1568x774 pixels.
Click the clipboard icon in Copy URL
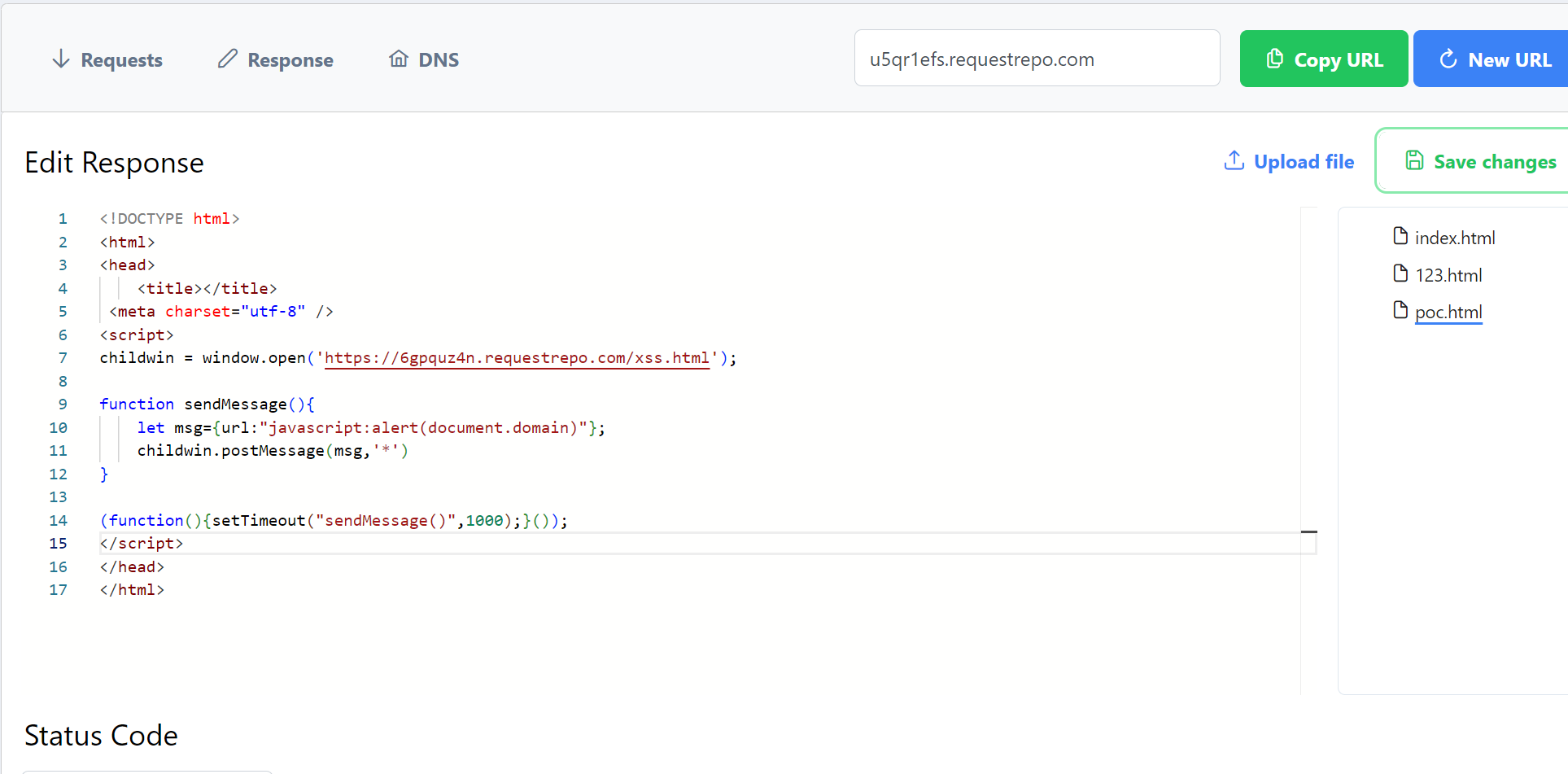point(1275,59)
